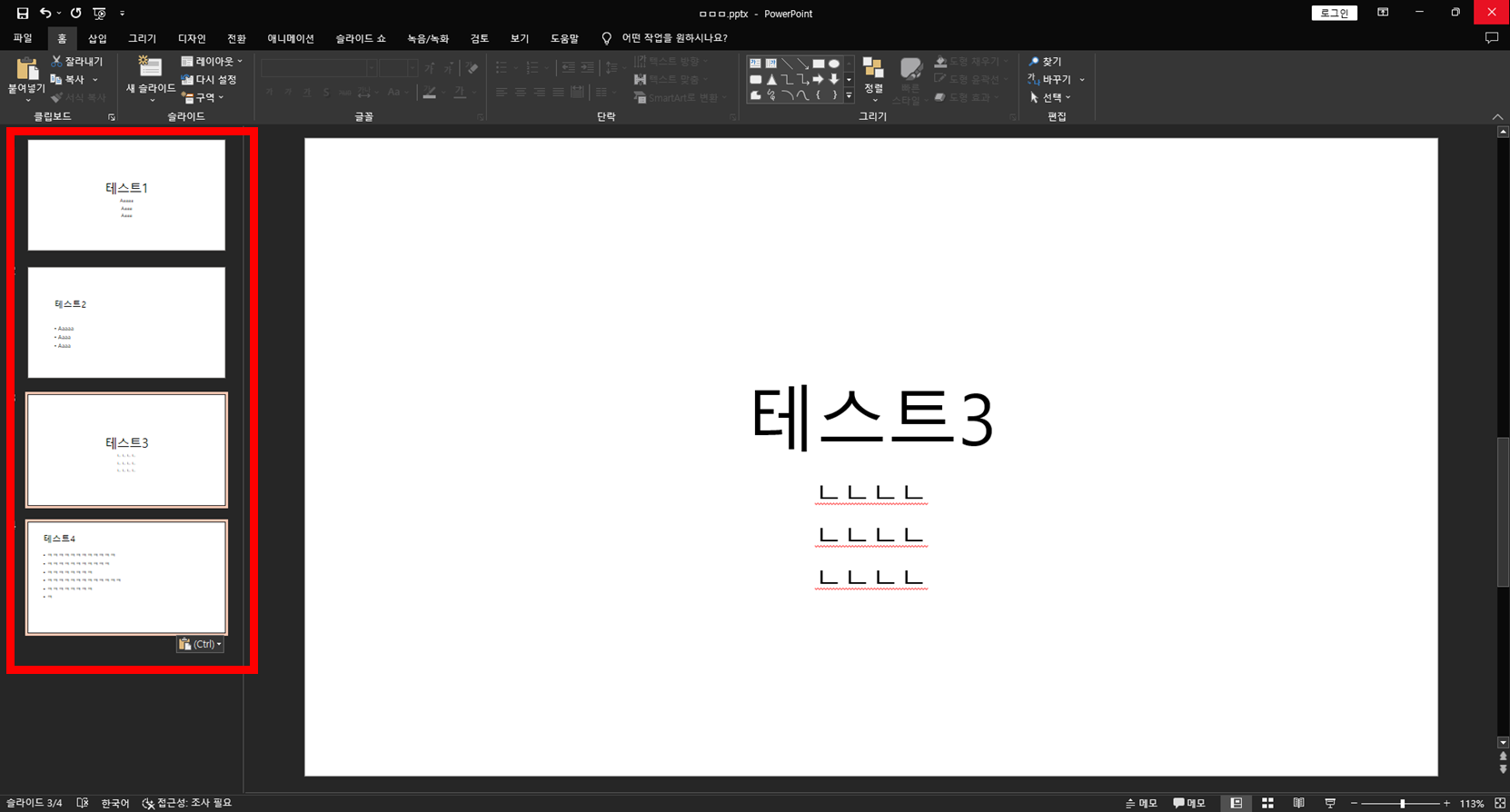Click 한국어 language in status bar

(115, 803)
